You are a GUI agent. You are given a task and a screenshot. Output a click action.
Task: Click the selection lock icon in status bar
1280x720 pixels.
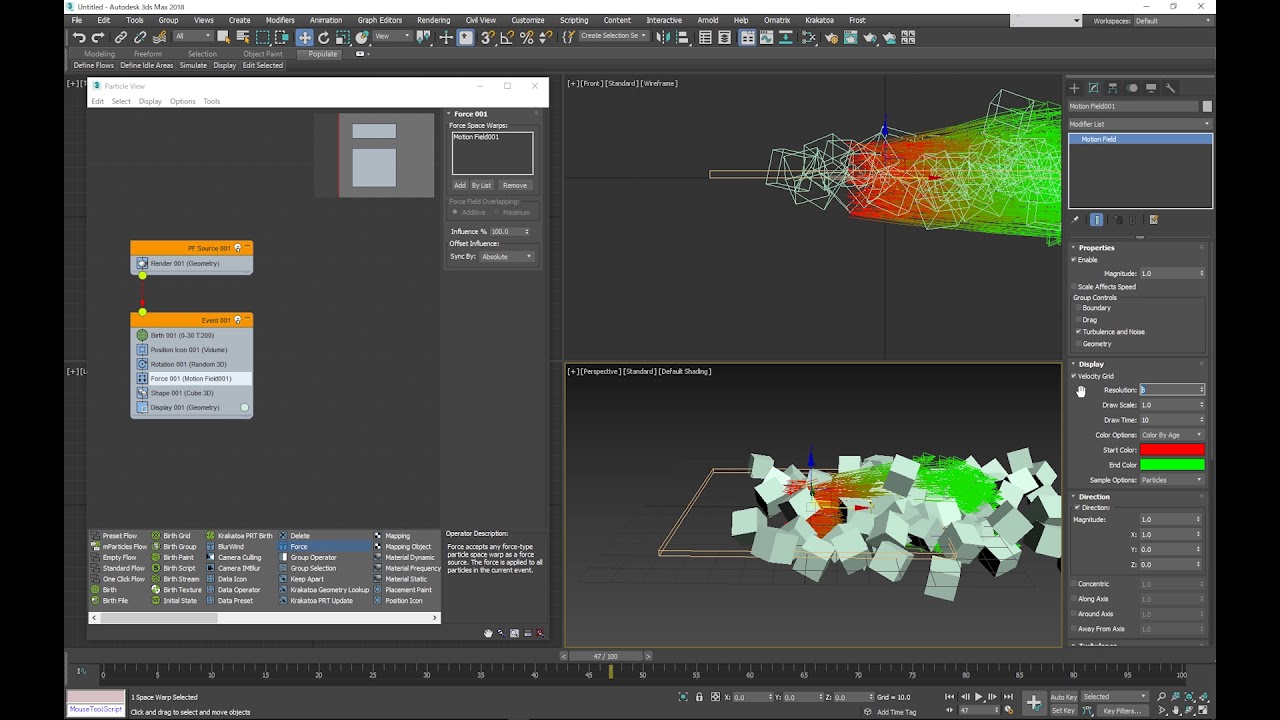(x=699, y=697)
